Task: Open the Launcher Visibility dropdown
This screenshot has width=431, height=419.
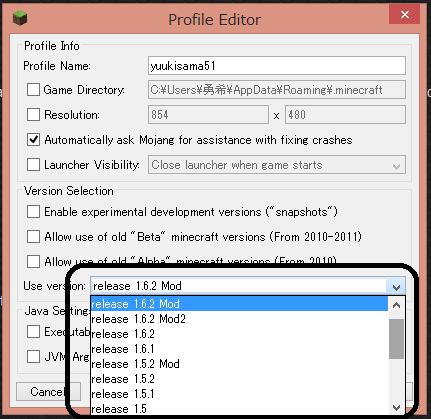Action: pos(277,164)
